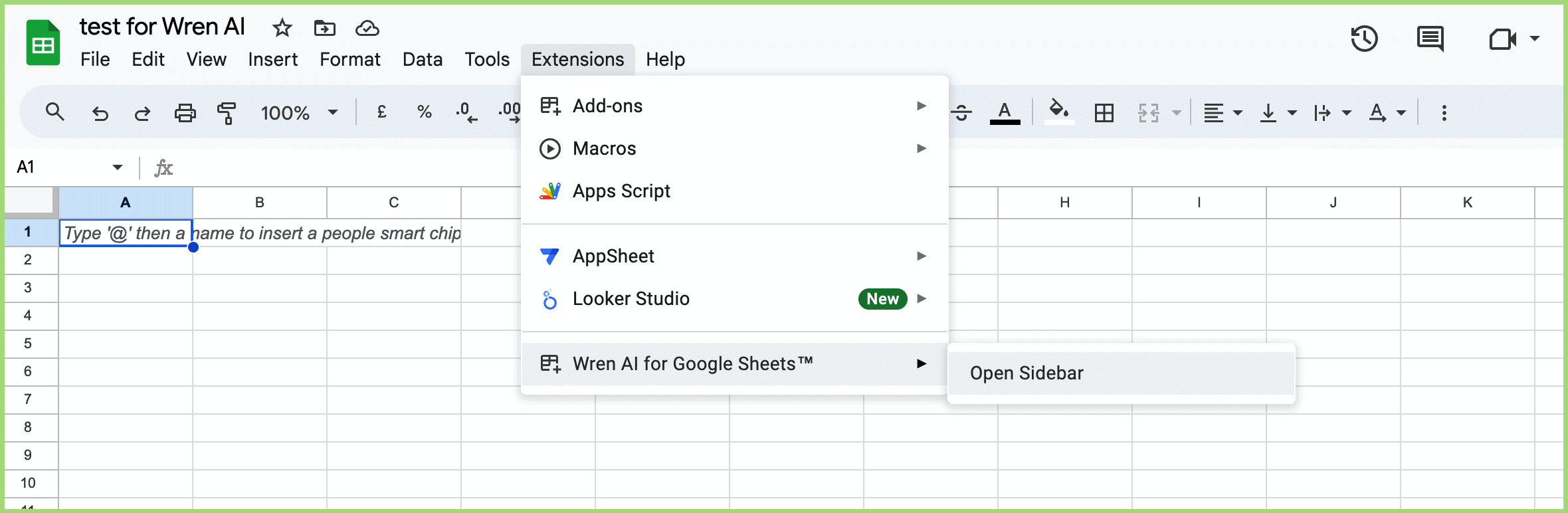Image resolution: width=1568 pixels, height=513 pixels.
Task: Open the Format menu
Action: click(350, 59)
